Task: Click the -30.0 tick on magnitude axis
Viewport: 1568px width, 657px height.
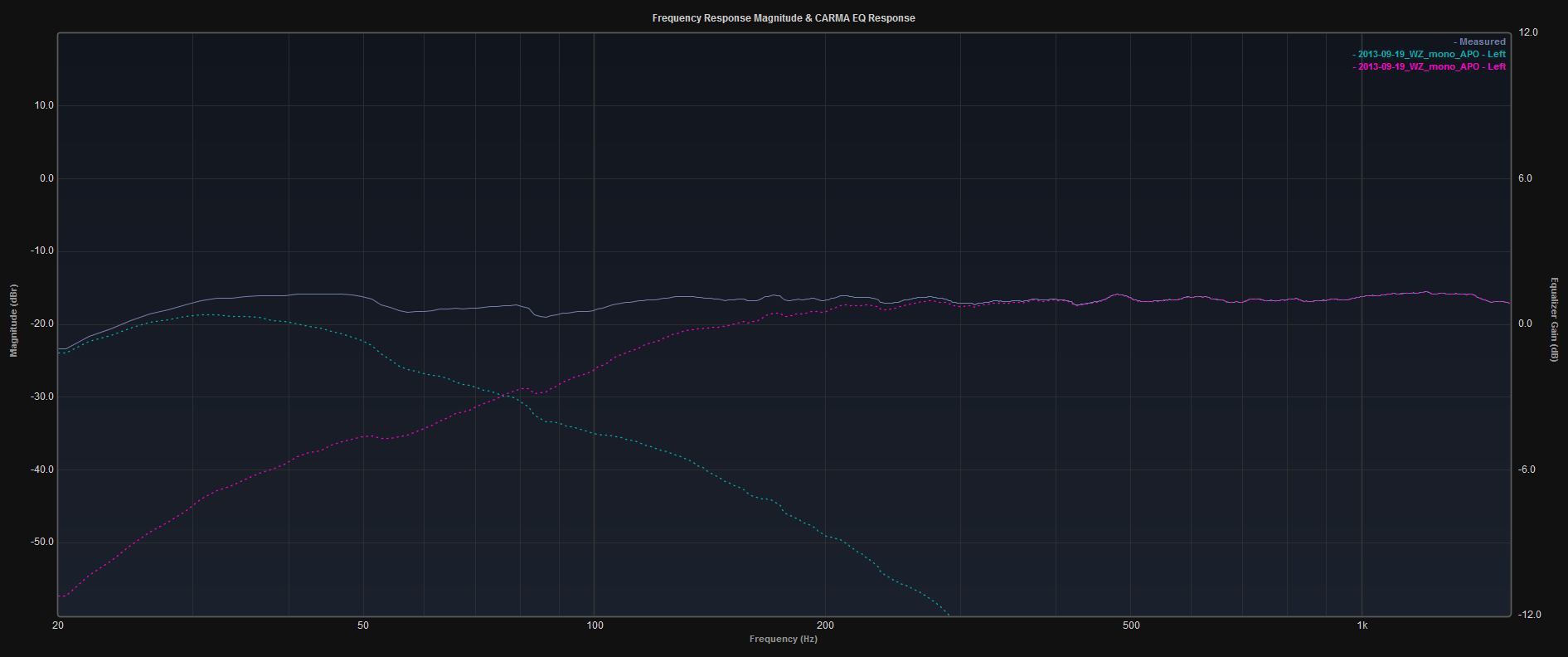Action: [41, 397]
